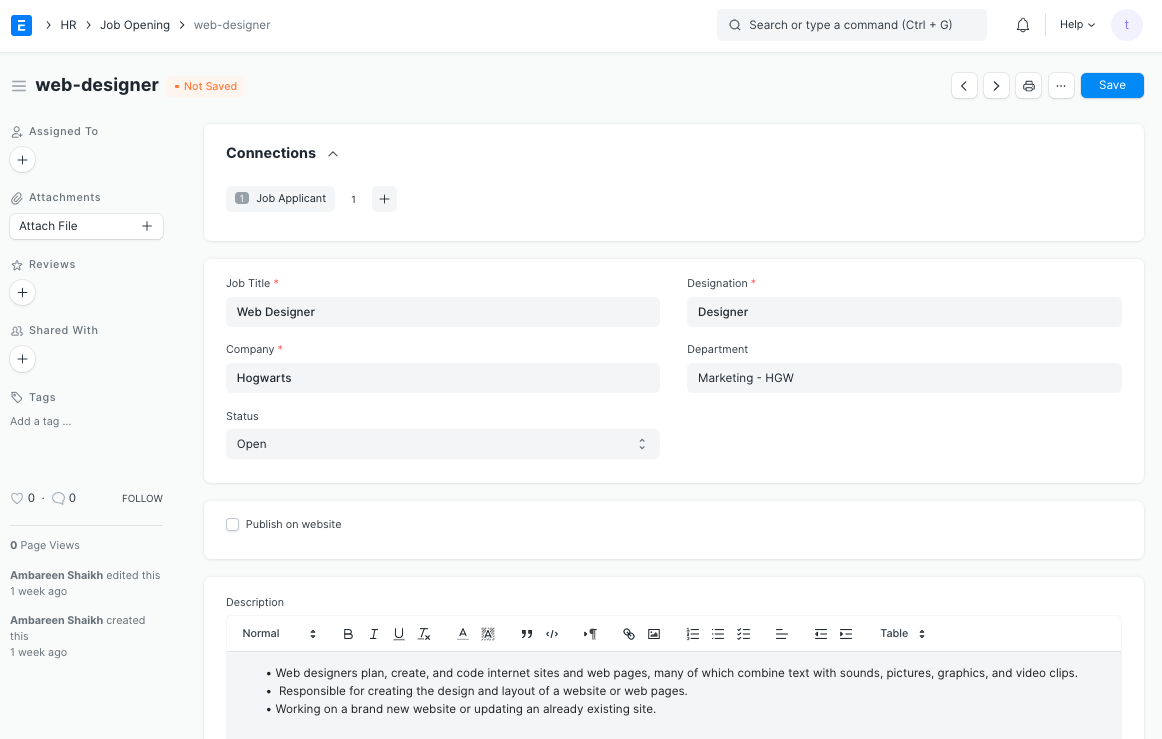Click the Designation field
The height and width of the screenshot is (739, 1162).
point(904,312)
